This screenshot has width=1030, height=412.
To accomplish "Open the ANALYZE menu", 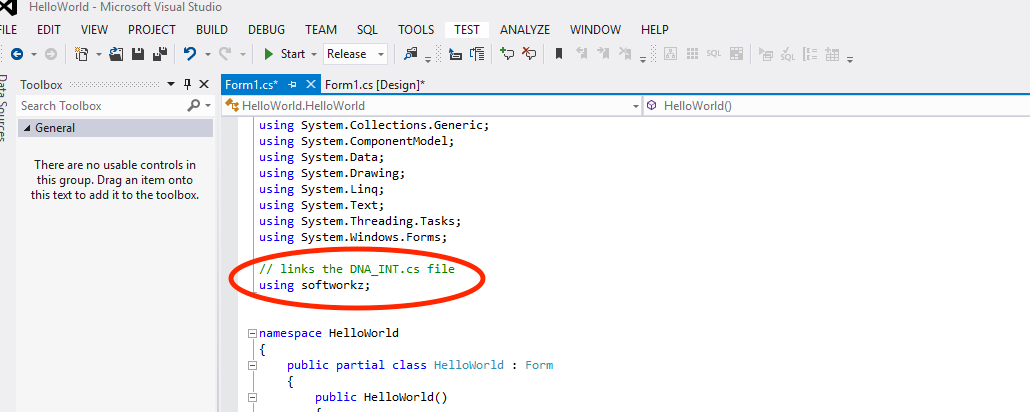I will (525, 30).
